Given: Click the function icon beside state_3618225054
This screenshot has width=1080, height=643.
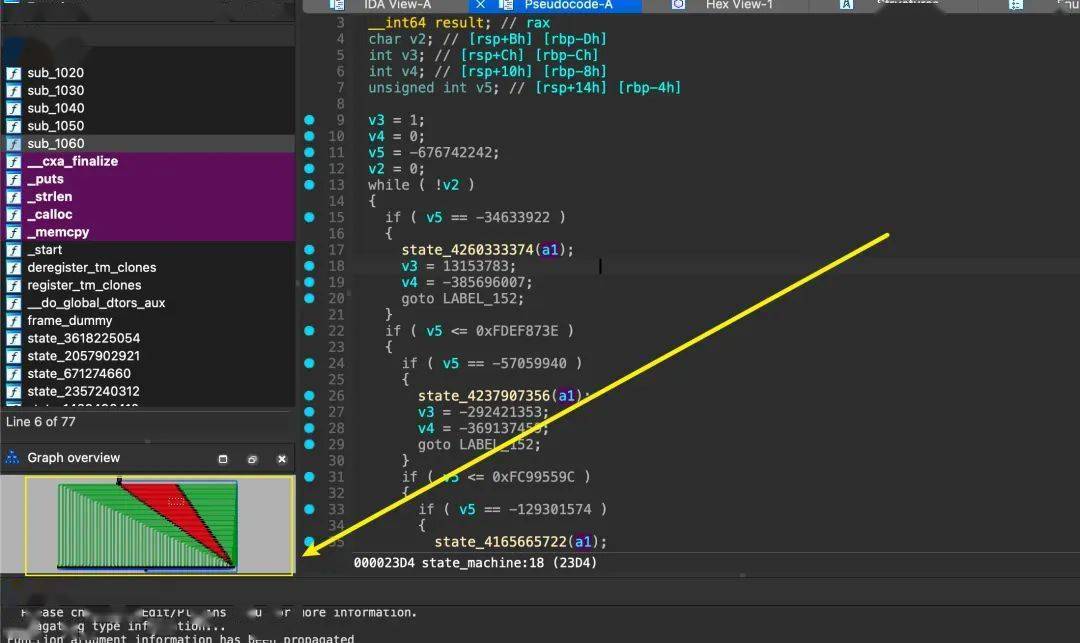Looking at the screenshot, I should coord(14,339).
